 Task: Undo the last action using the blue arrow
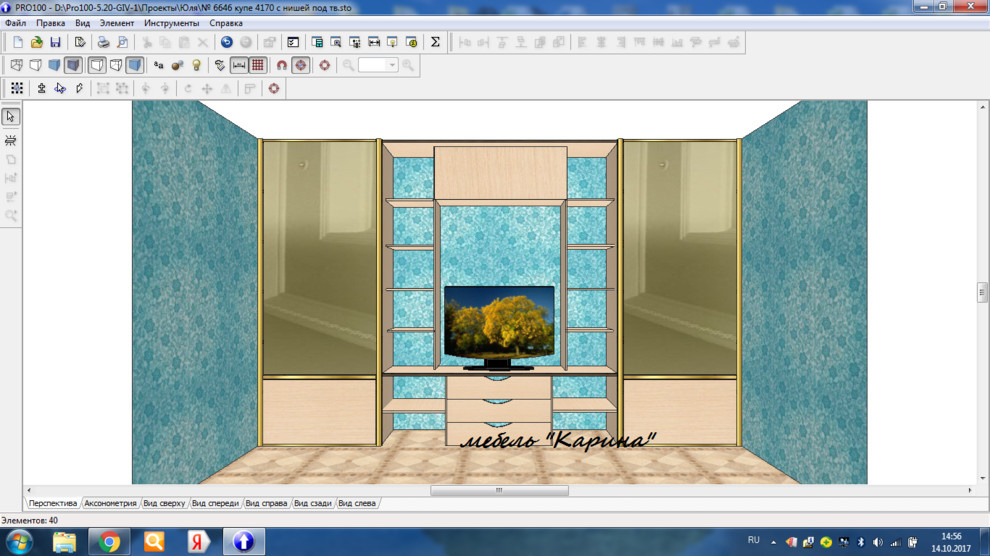(x=227, y=42)
